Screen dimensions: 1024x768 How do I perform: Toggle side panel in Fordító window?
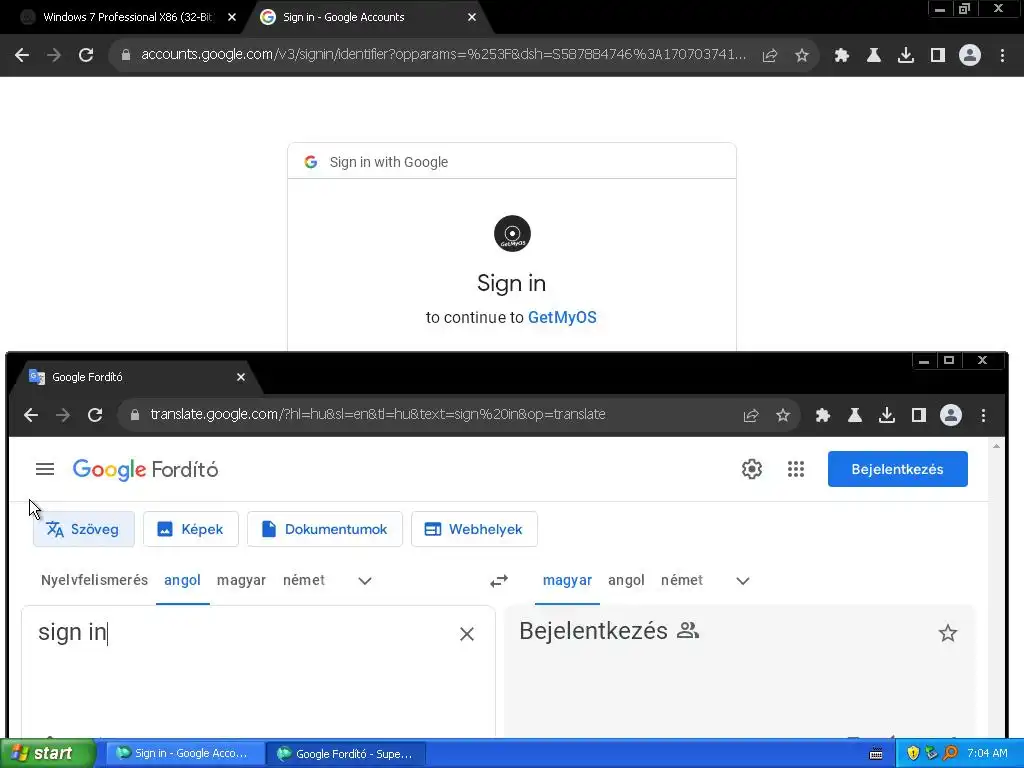pyautogui.click(x=919, y=415)
